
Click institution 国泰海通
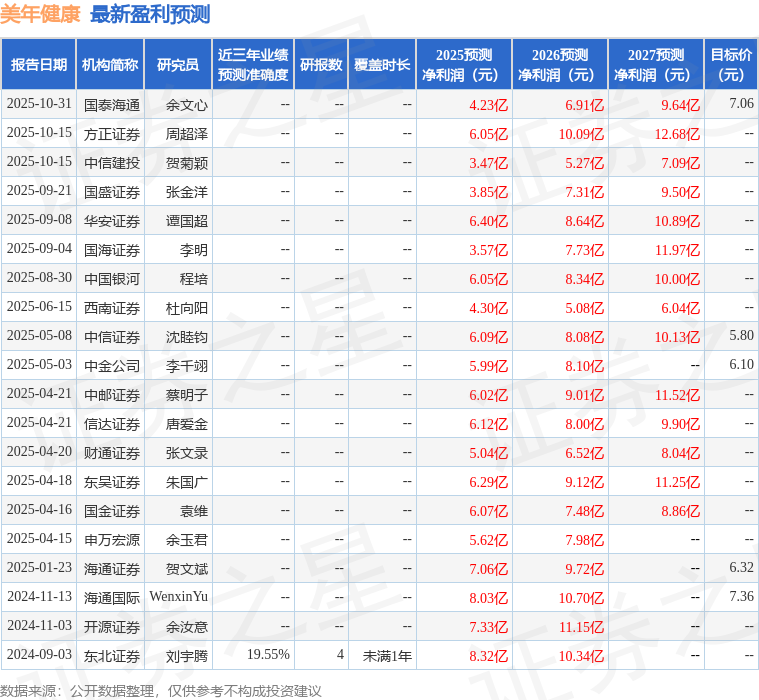[x=112, y=105]
